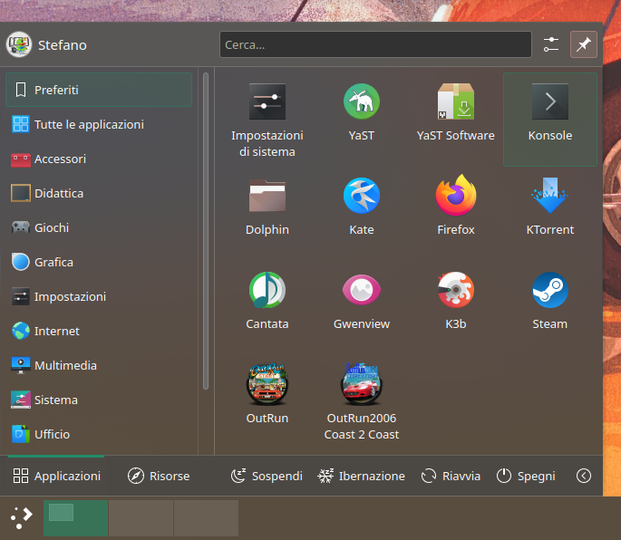Launch Kate text editor
The image size is (621, 540).
[x=361, y=206]
